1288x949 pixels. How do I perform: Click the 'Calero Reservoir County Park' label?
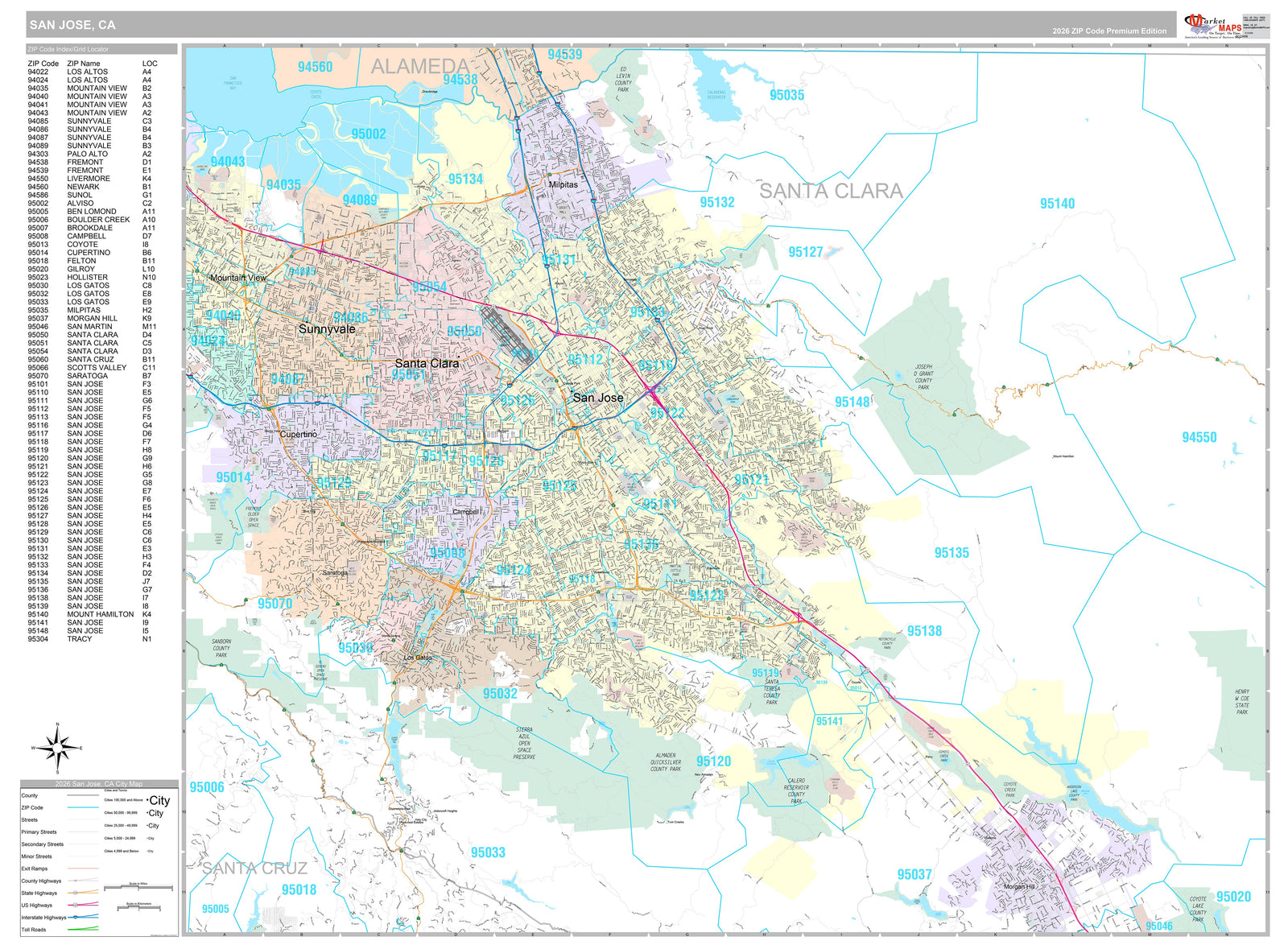pos(796,790)
